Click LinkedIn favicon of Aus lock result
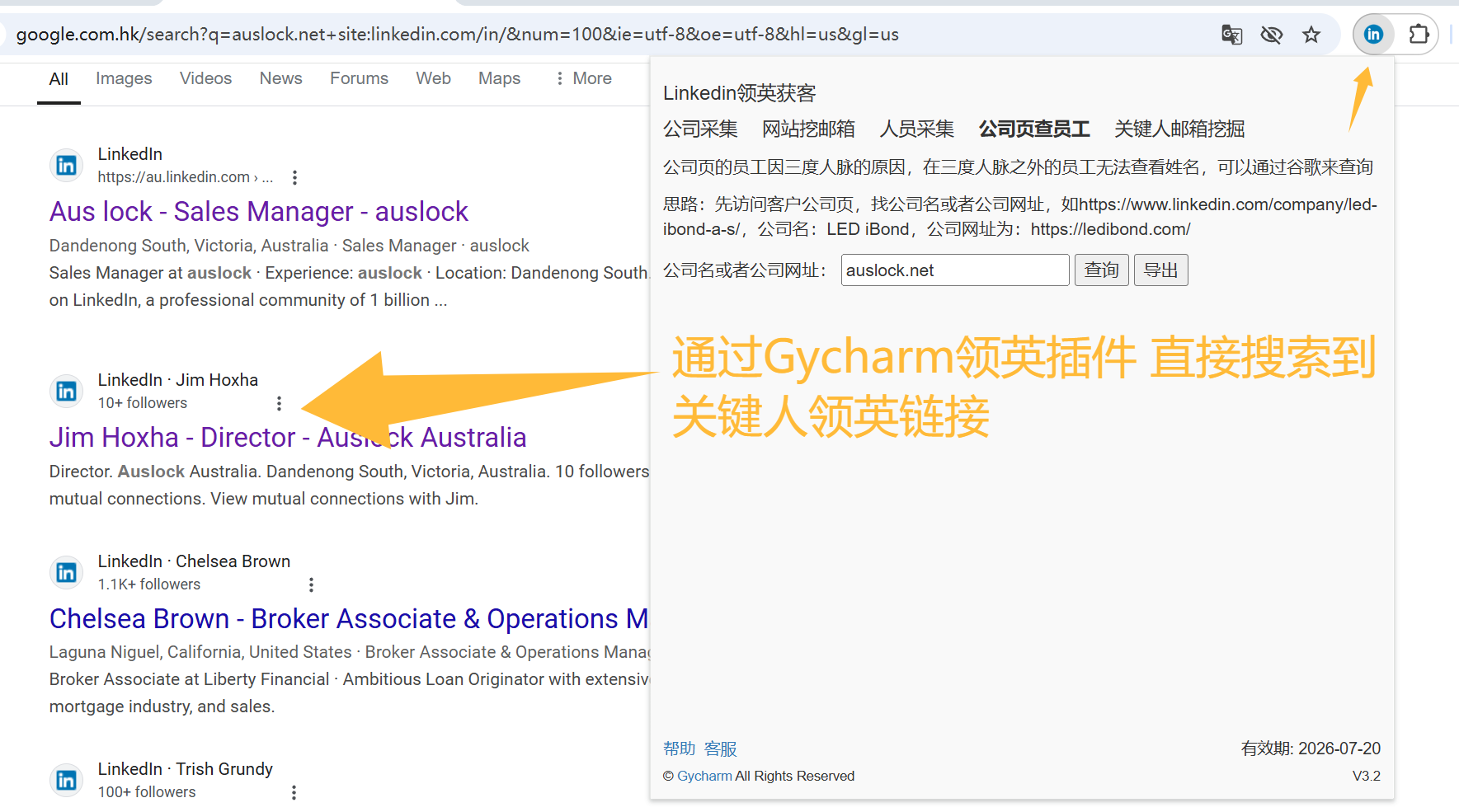 [x=66, y=166]
